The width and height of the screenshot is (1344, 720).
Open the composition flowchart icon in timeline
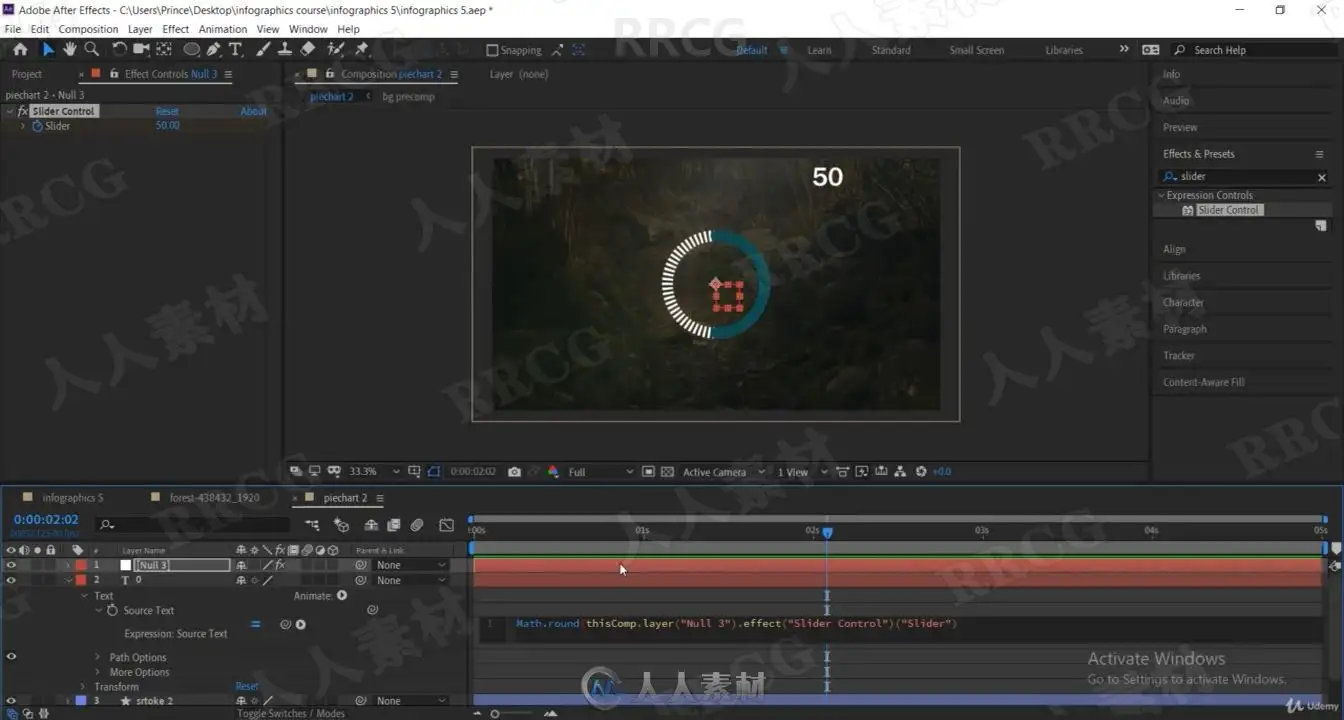[x=313, y=525]
